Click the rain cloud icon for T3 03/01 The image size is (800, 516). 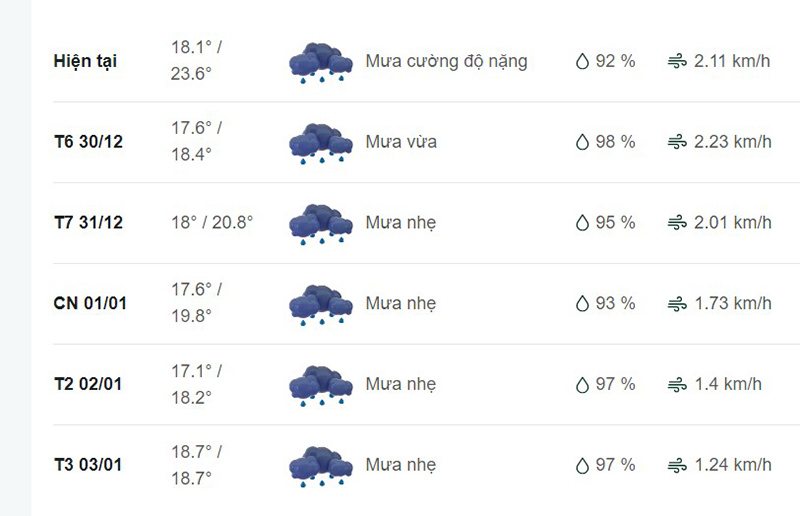click(320, 466)
